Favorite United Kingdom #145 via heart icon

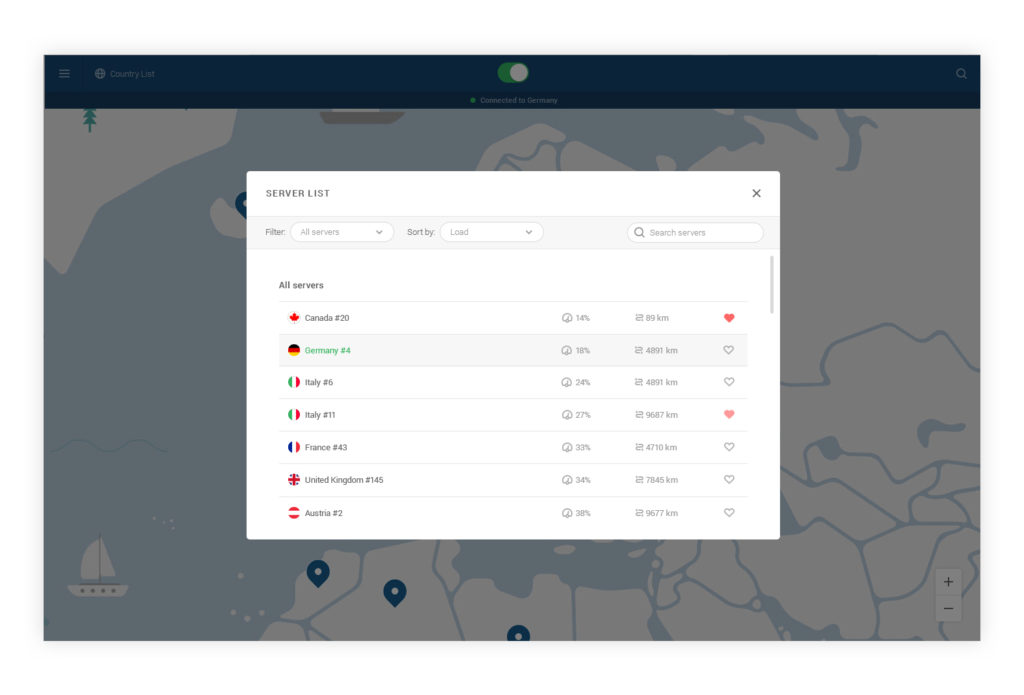click(x=729, y=479)
